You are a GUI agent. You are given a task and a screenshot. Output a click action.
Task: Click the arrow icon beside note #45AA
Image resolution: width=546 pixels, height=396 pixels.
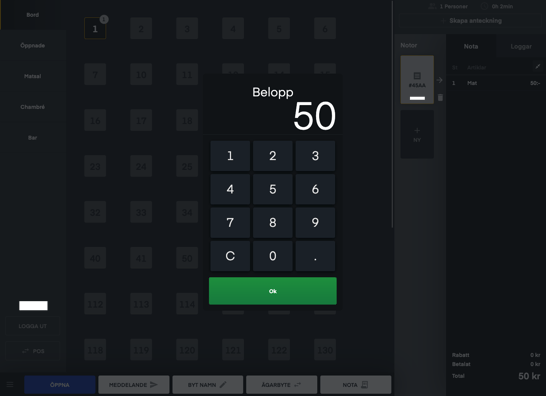click(440, 80)
